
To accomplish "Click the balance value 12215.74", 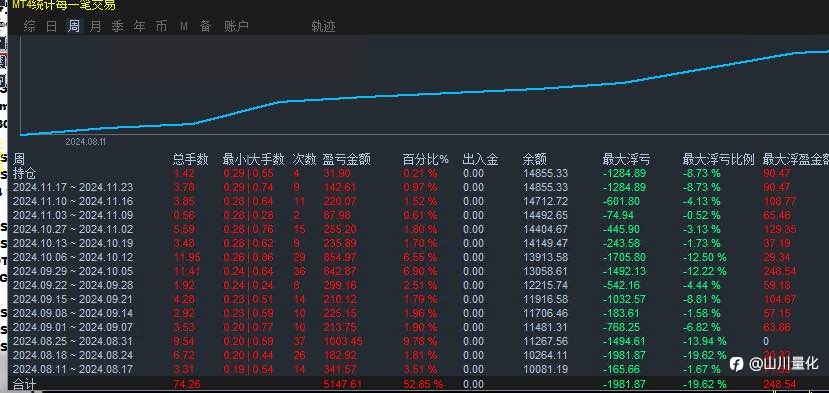I will [x=545, y=286].
